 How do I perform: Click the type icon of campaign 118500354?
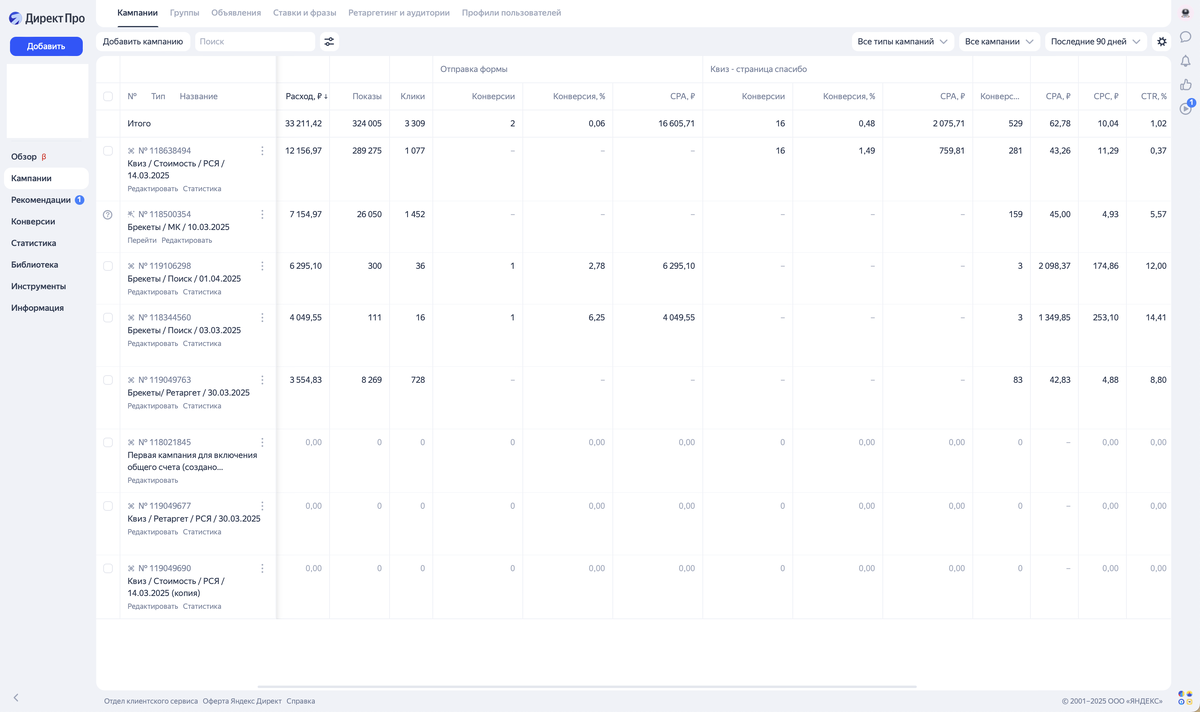point(131,214)
